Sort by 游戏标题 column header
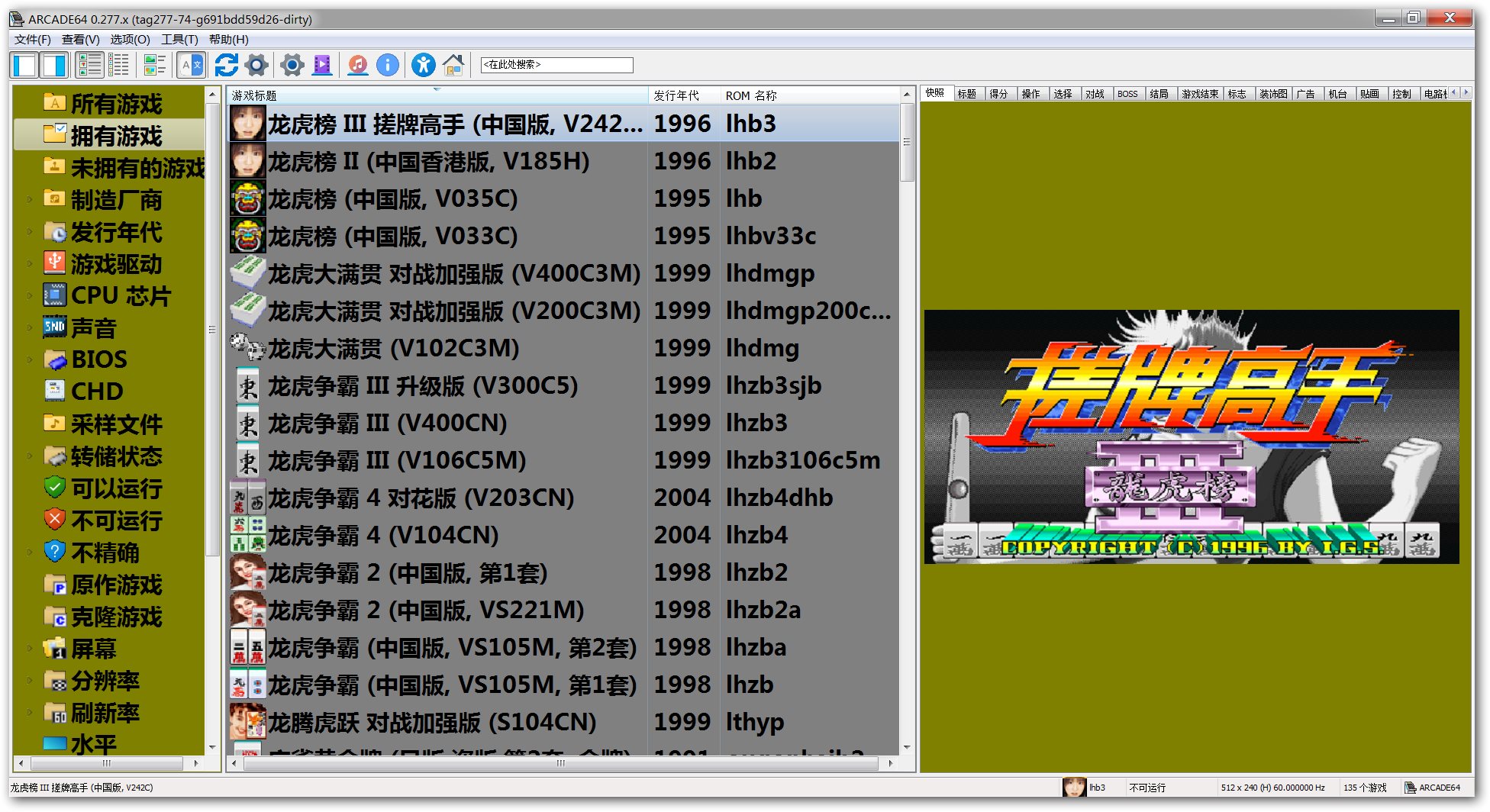1490x812 pixels. tap(437, 95)
